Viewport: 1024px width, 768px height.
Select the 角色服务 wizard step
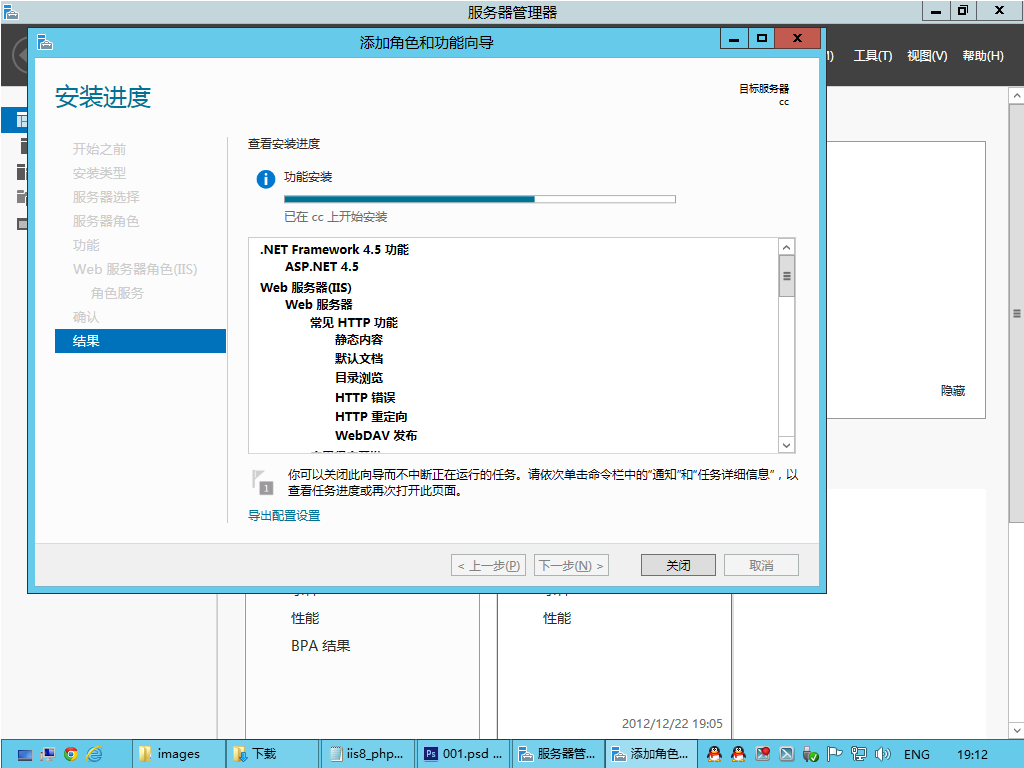[118, 293]
